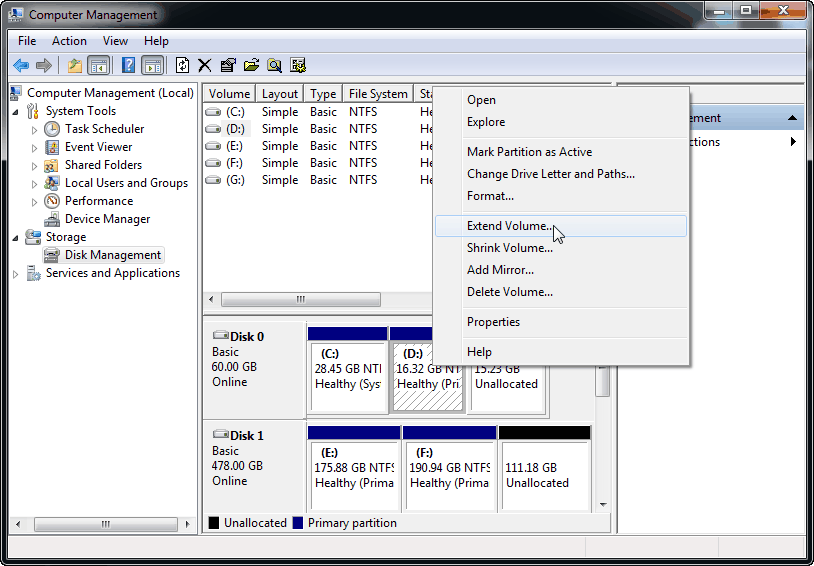814x566 pixels.
Task: Click the Explore magnifier toolbar icon
Action: pos(274,66)
